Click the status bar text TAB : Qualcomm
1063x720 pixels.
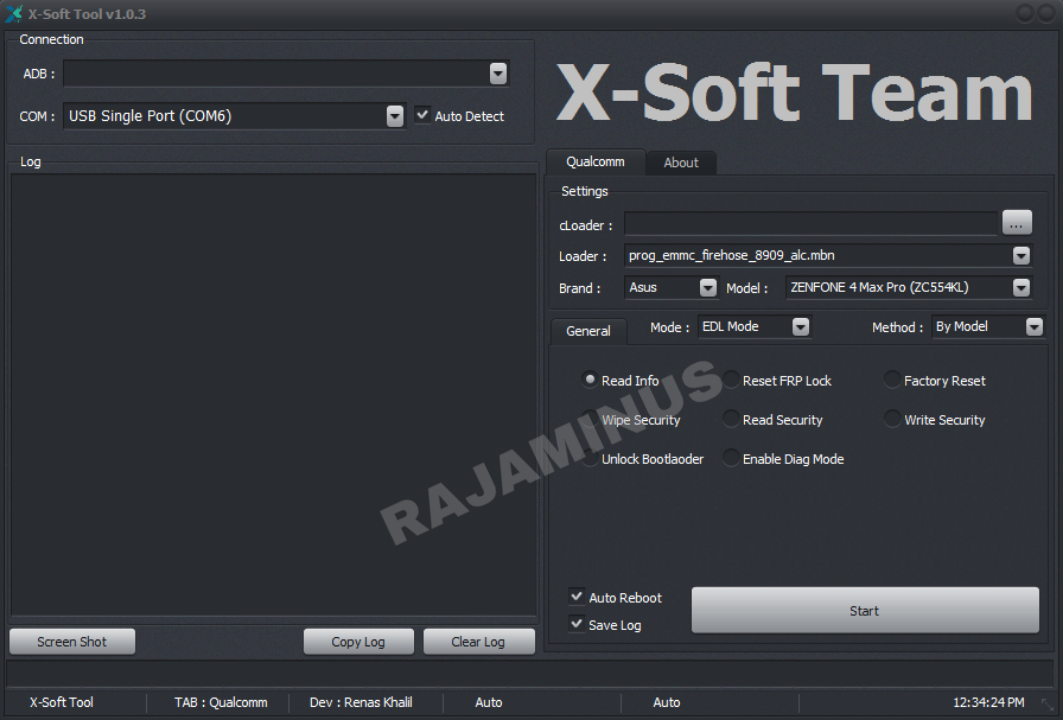tap(221, 702)
